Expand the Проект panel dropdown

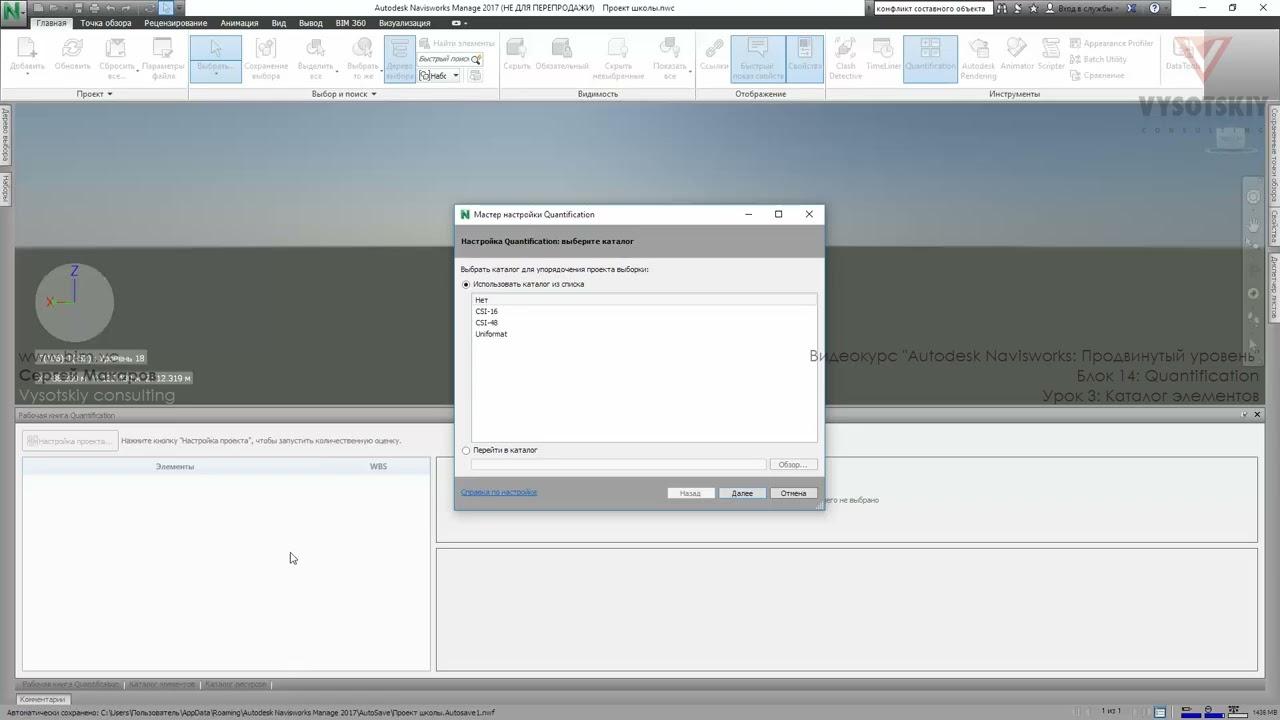point(95,94)
